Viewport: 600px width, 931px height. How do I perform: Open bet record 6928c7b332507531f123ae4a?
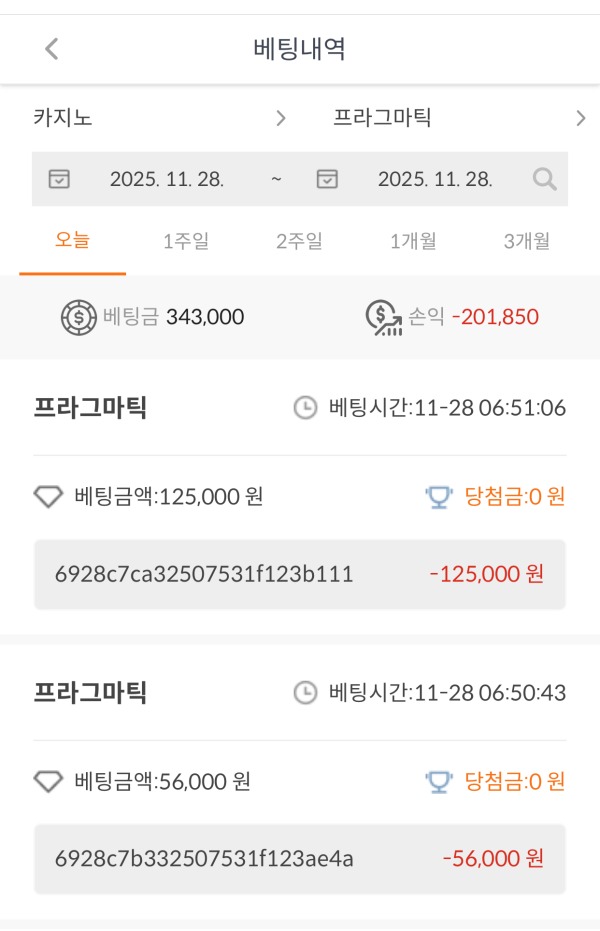300,859
